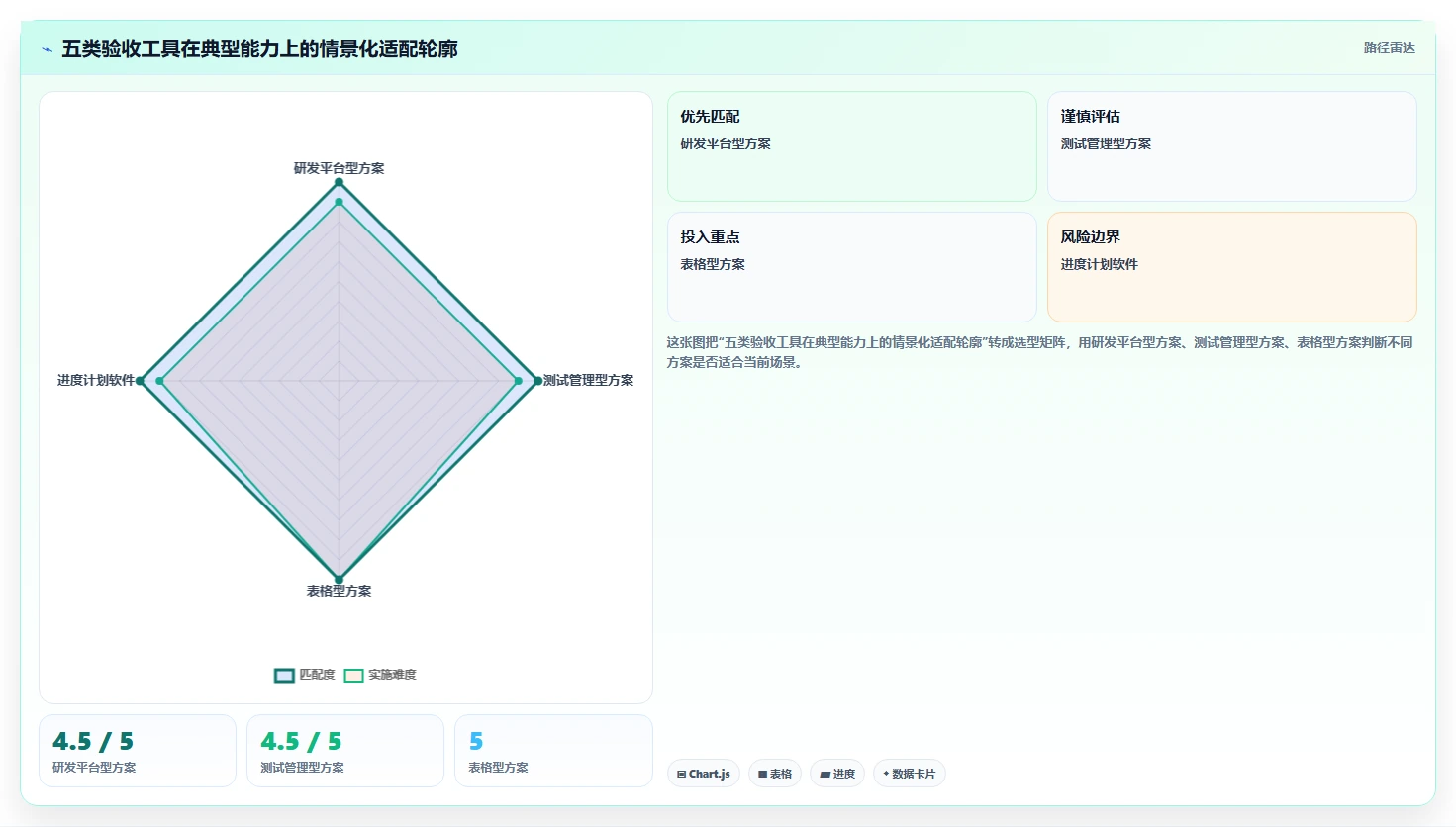The height and width of the screenshot is (827, 1456).
Task: Click 研发平台型方案 inside the 优先匹配 card
Action: click(726, 143)
